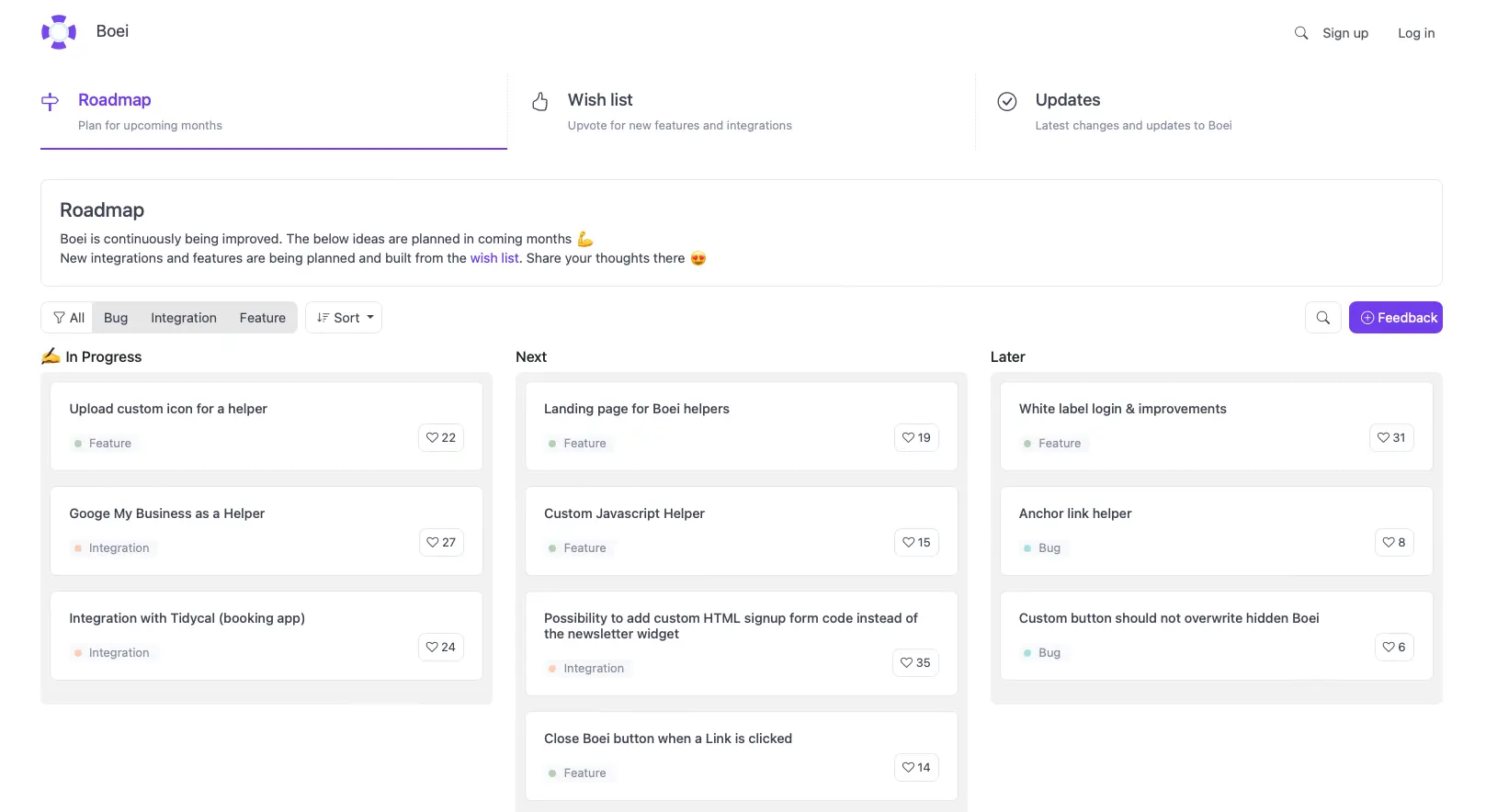Upvote the custom HTML signup form idea (35)
The image size is (1486, 812).
point(915,663)
